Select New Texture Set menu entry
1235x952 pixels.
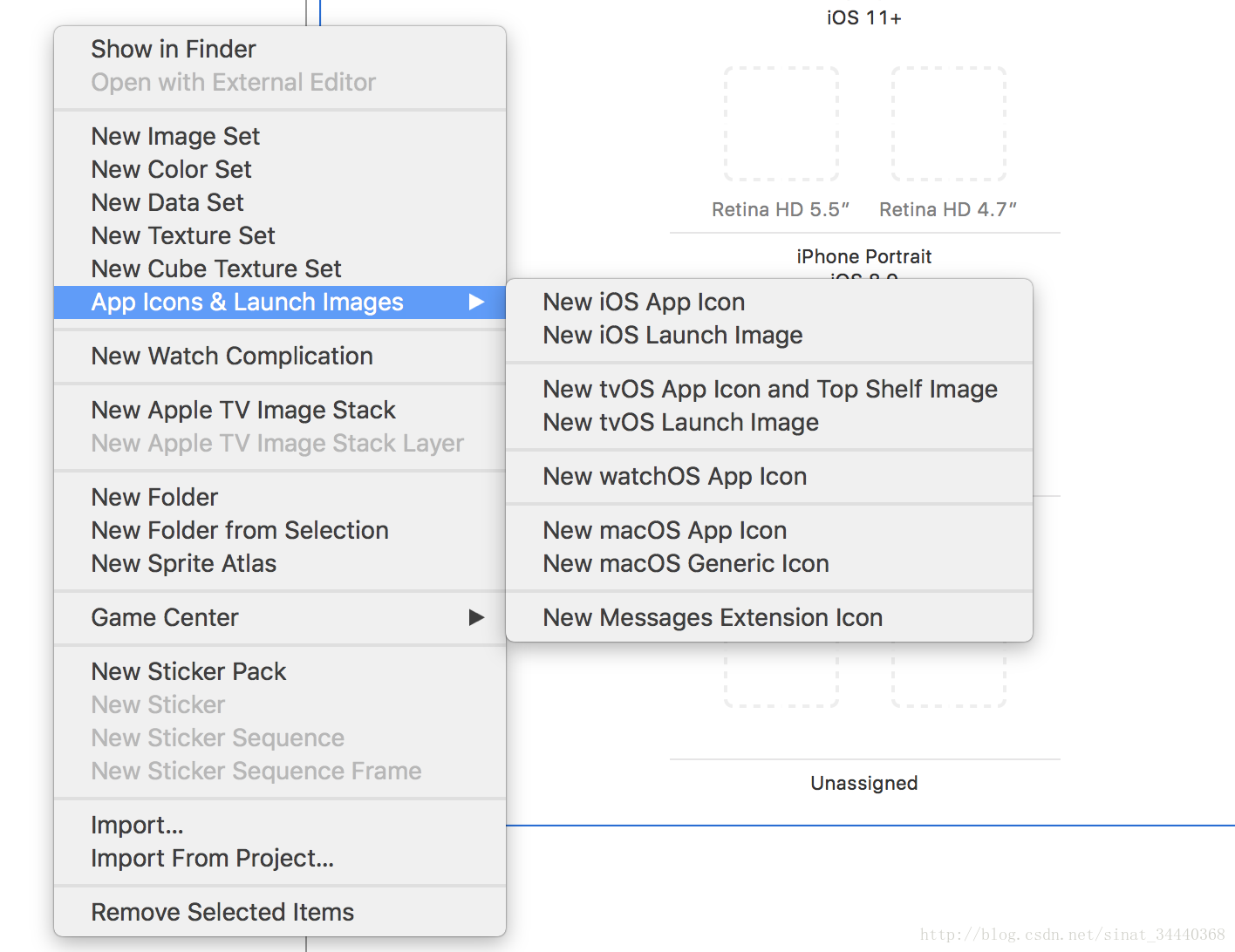pos(280,235)
